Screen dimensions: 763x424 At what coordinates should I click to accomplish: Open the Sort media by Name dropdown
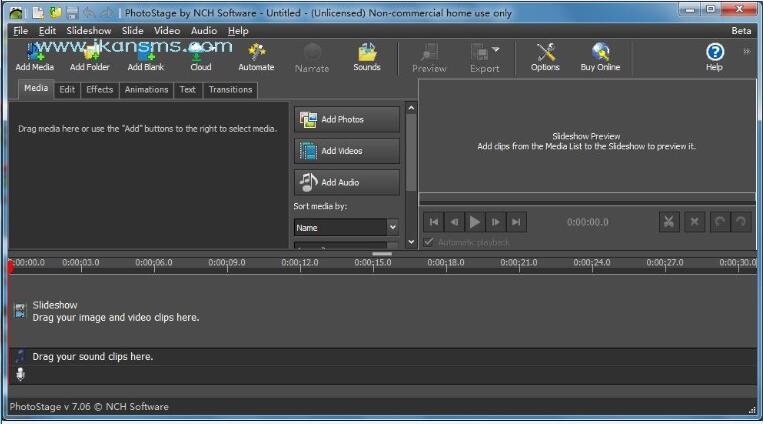[346, 227]
